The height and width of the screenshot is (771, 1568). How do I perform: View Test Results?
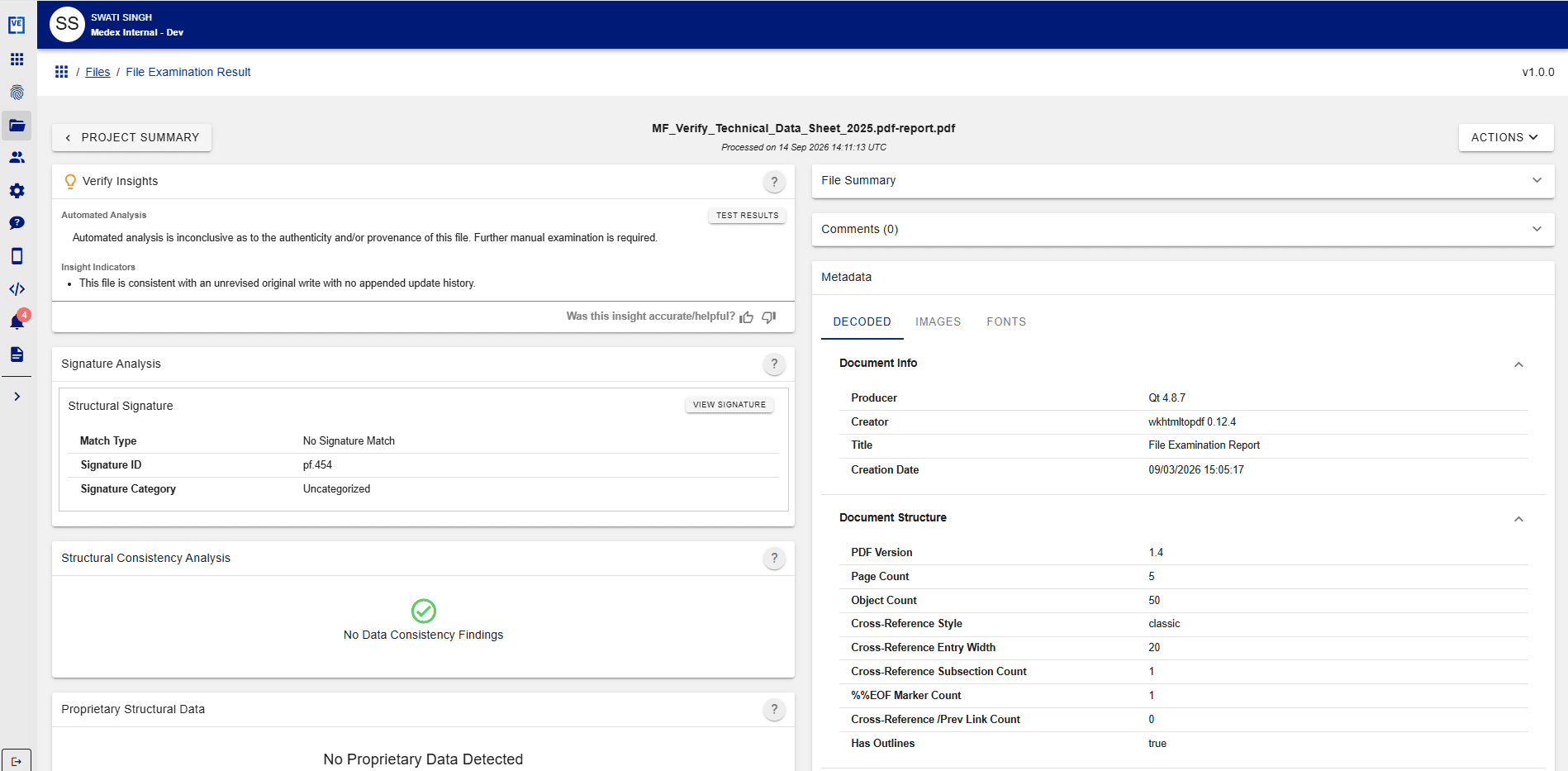click(x=747, y=215)
